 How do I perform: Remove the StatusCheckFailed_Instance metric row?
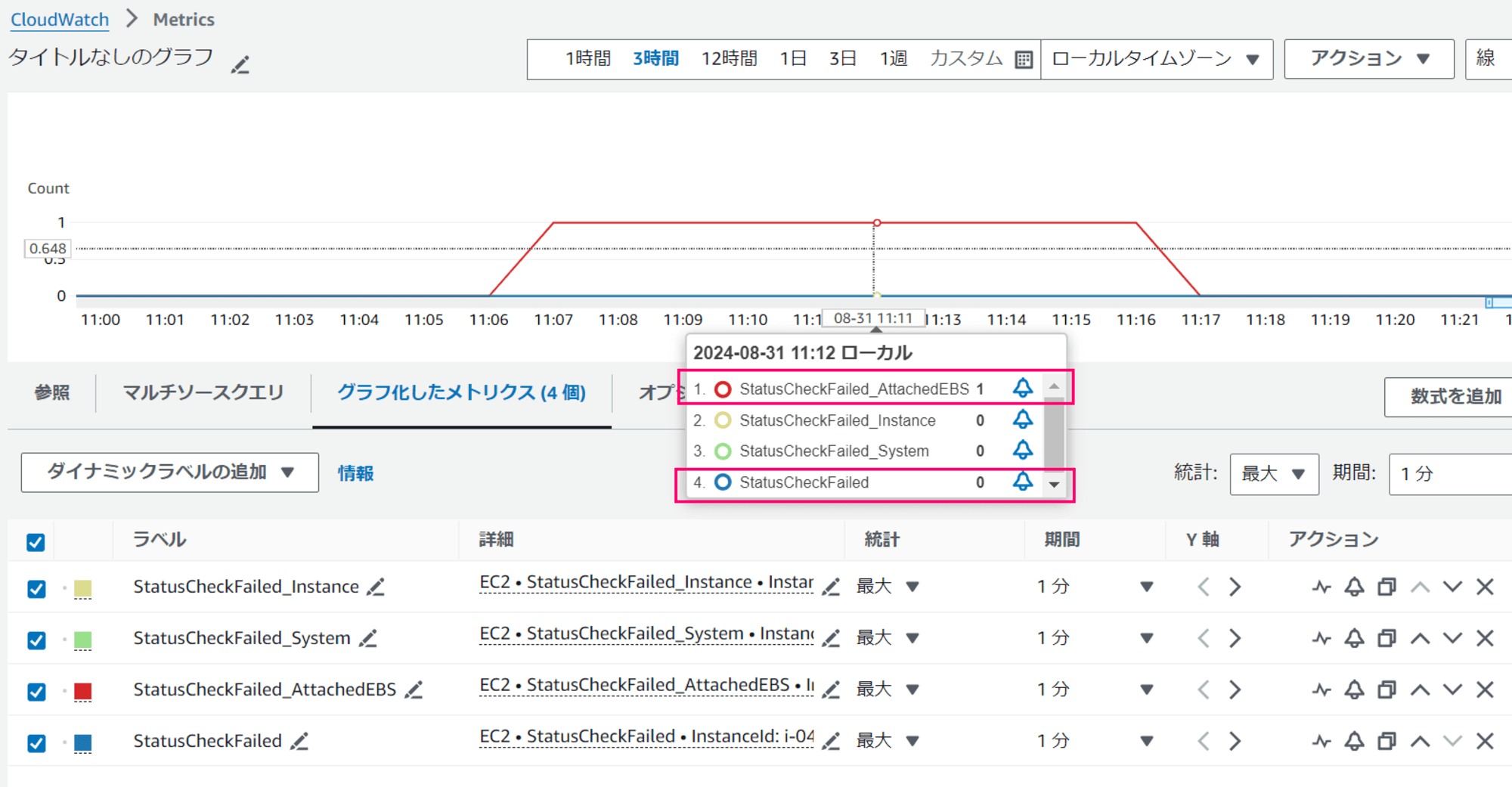point(1485,587)
